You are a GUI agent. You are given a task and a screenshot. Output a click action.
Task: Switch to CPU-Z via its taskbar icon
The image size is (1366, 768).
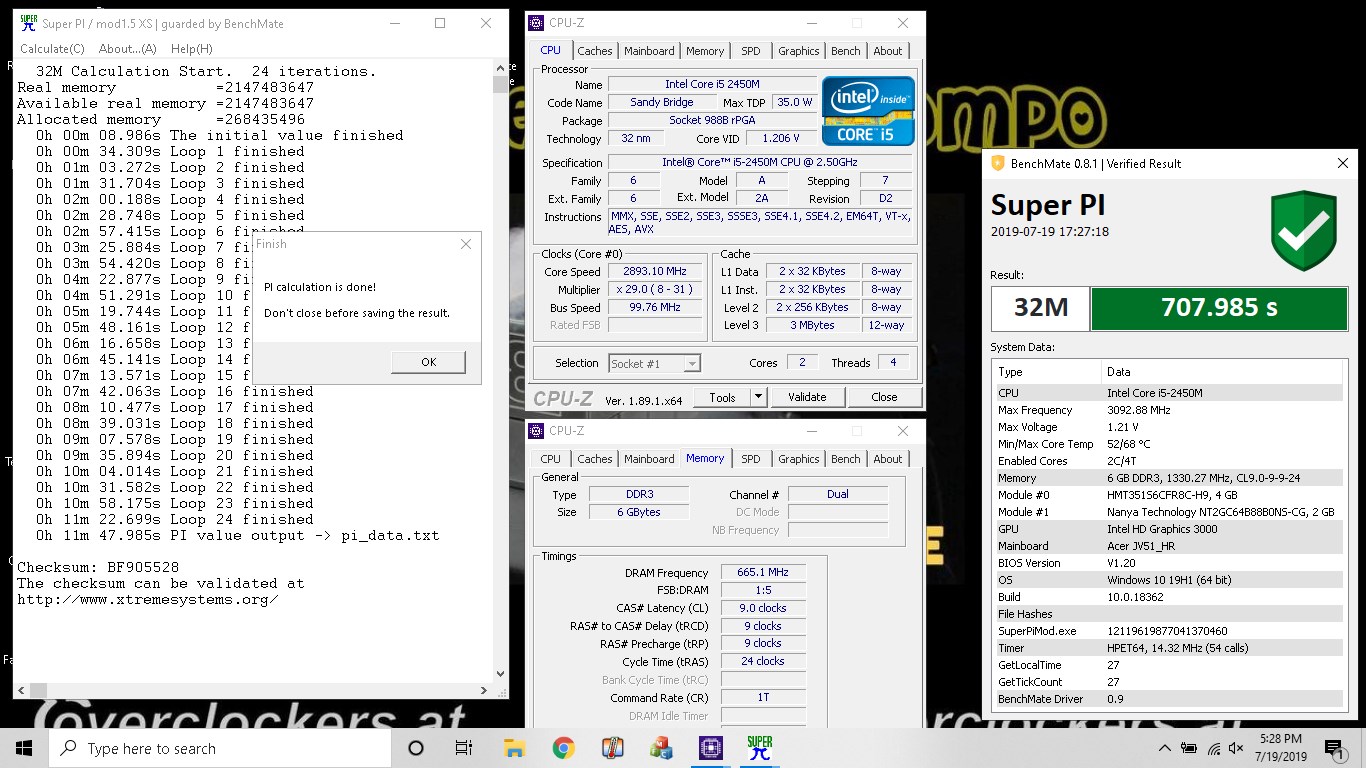710,748
